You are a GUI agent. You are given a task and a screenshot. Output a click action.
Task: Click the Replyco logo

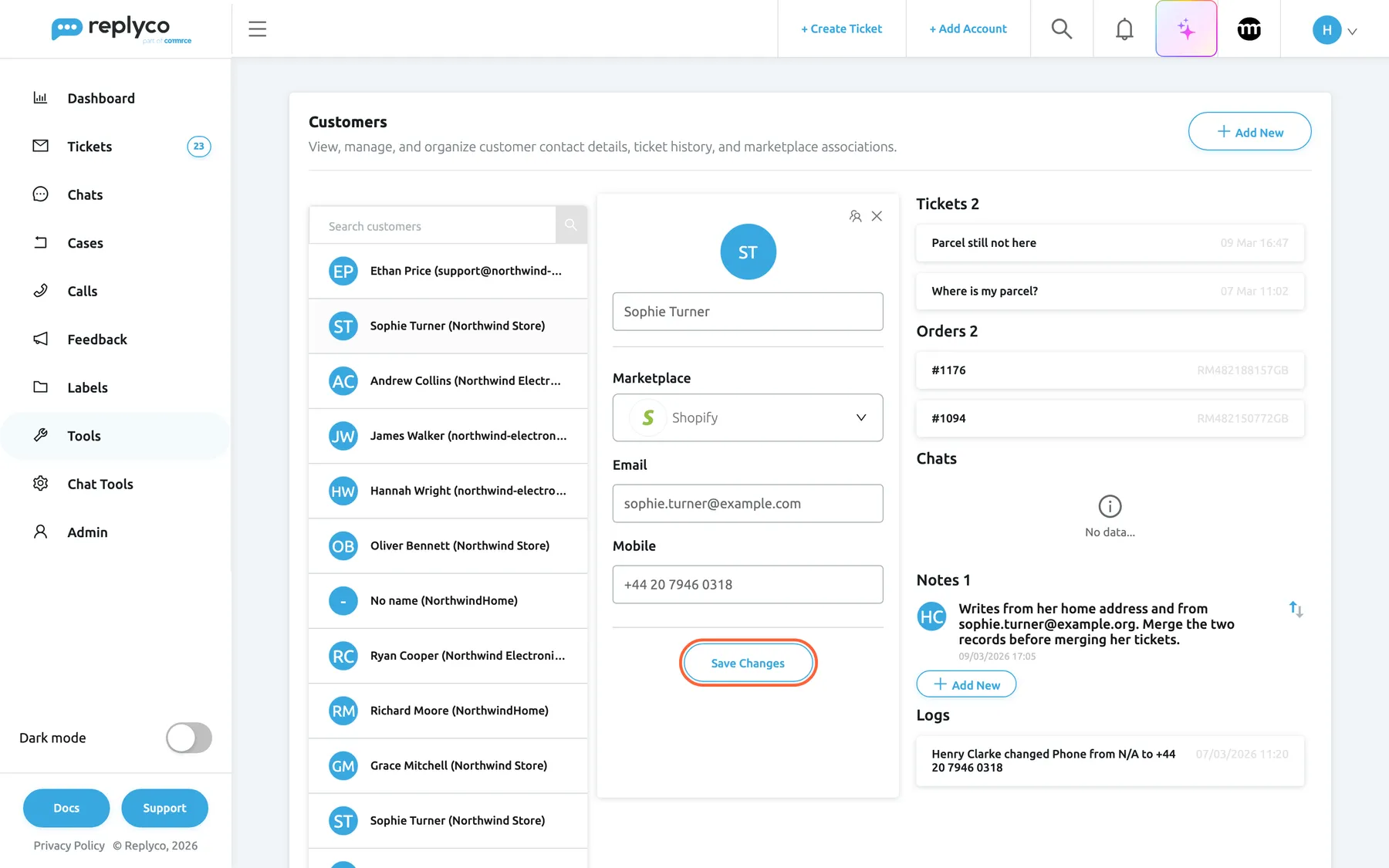coord(121,29)
